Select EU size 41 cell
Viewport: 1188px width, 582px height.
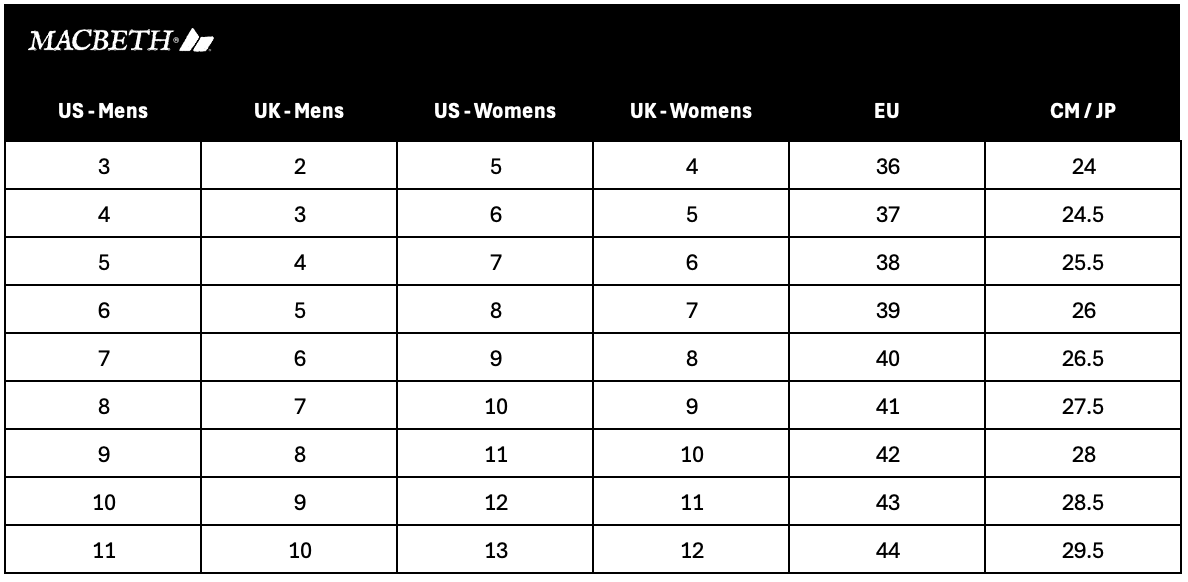pos(887,407)
